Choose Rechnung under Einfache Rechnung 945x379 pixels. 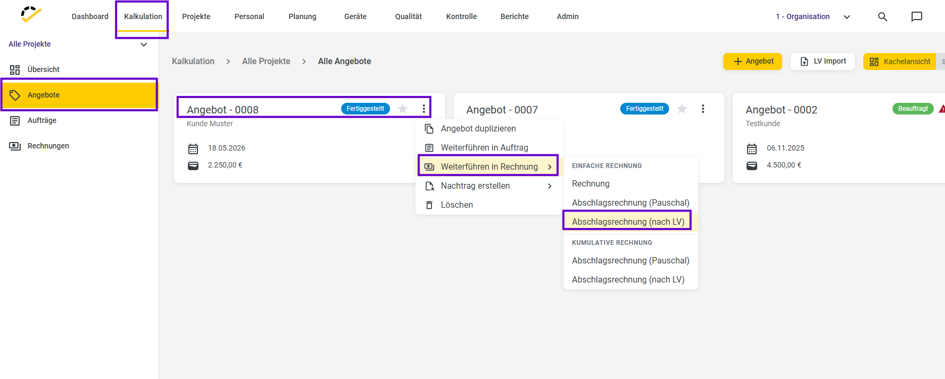click(x=630, y=184)
